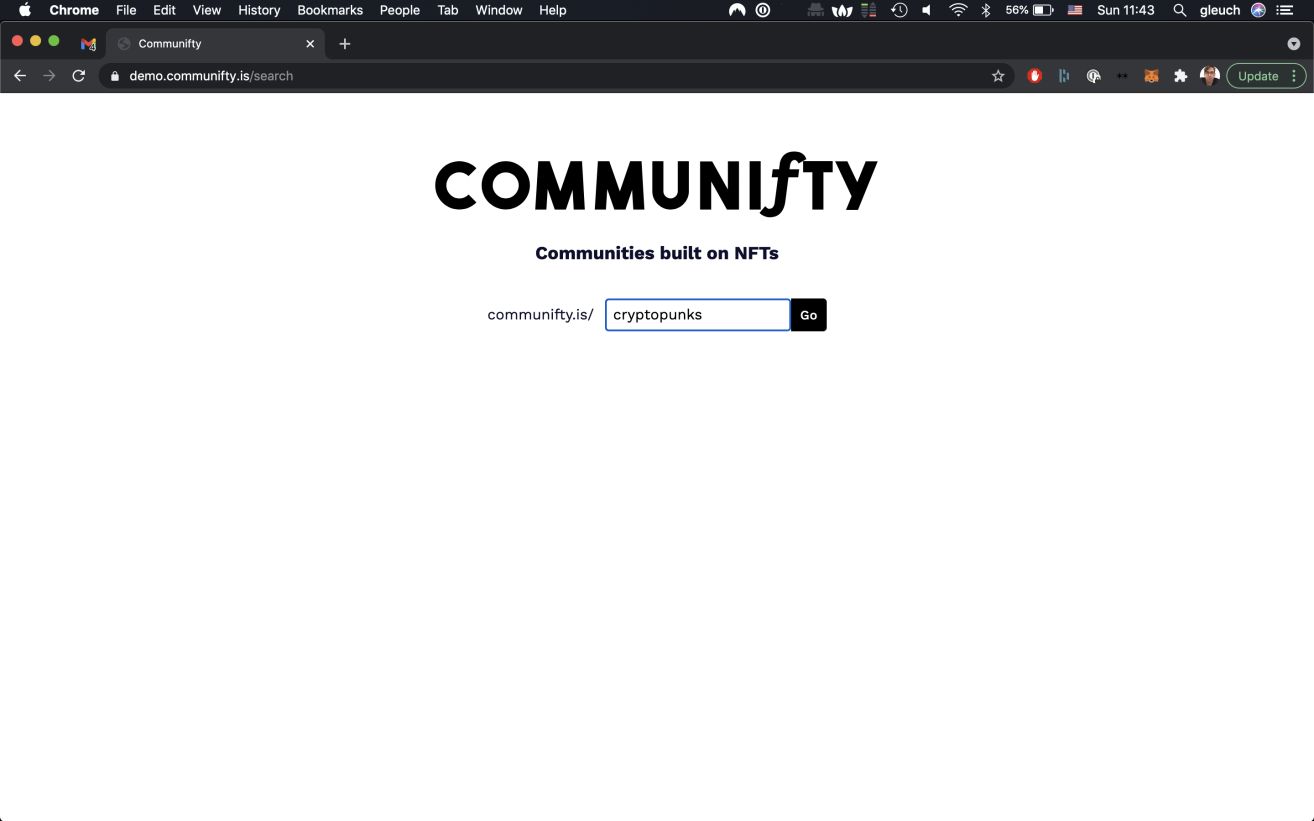Click the lock icon for site information
Viewport: 1314px width, 821px height.
pyautogui.click(x=115, y=76)
